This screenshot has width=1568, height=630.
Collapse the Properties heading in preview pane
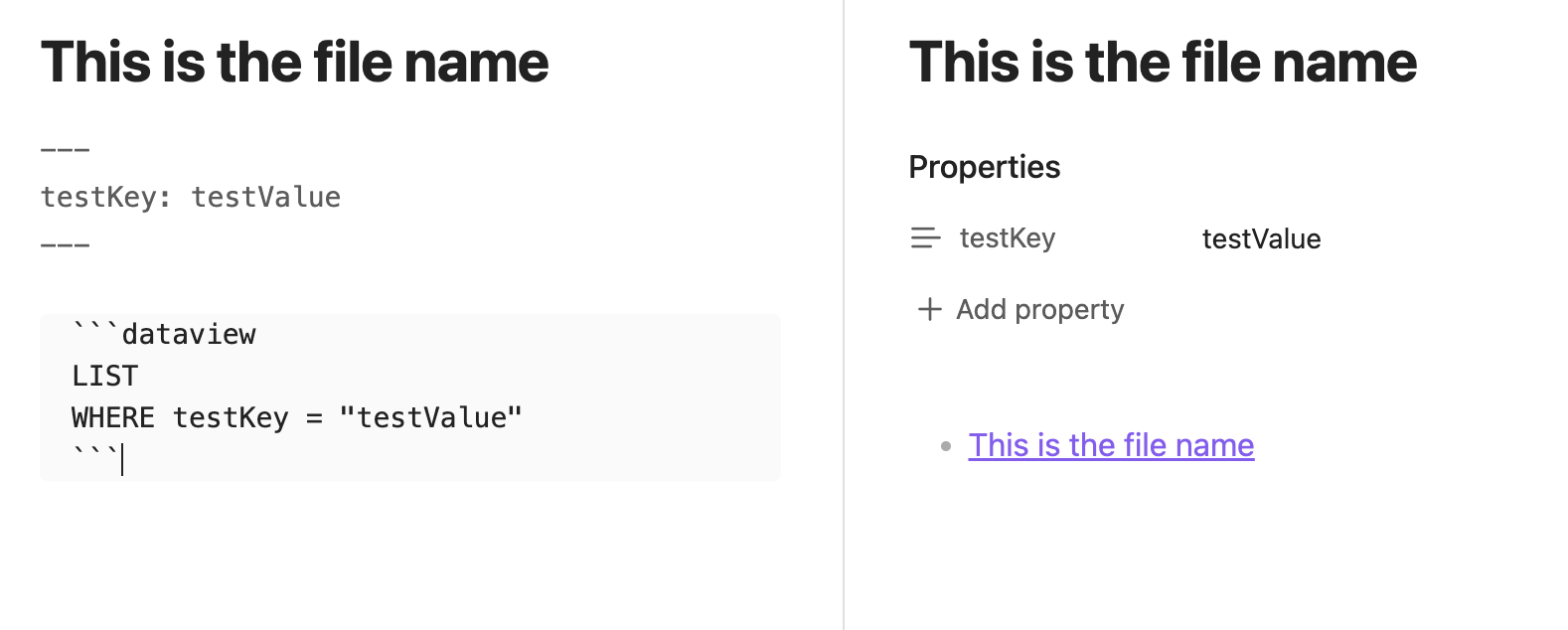pyautogui.click(x=985, y=167)
